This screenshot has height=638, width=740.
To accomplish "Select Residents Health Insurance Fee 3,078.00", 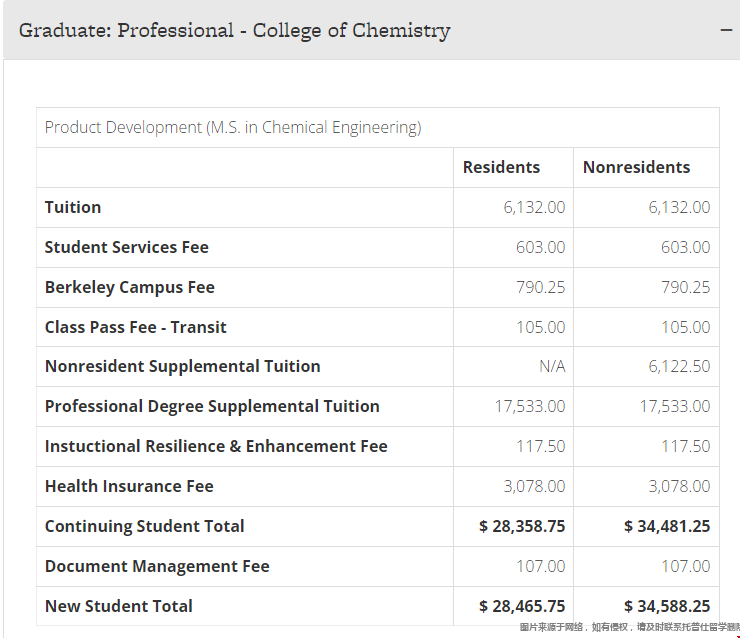I will tap(534, 487).
